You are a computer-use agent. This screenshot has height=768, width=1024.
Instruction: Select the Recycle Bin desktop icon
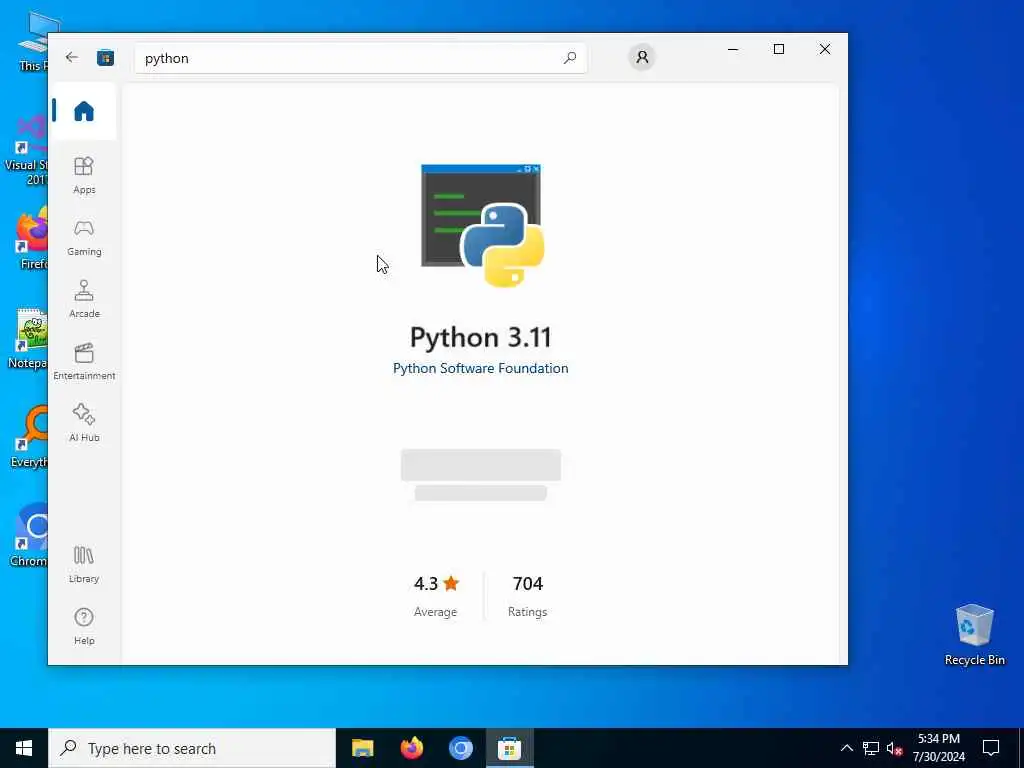point(974,635)
